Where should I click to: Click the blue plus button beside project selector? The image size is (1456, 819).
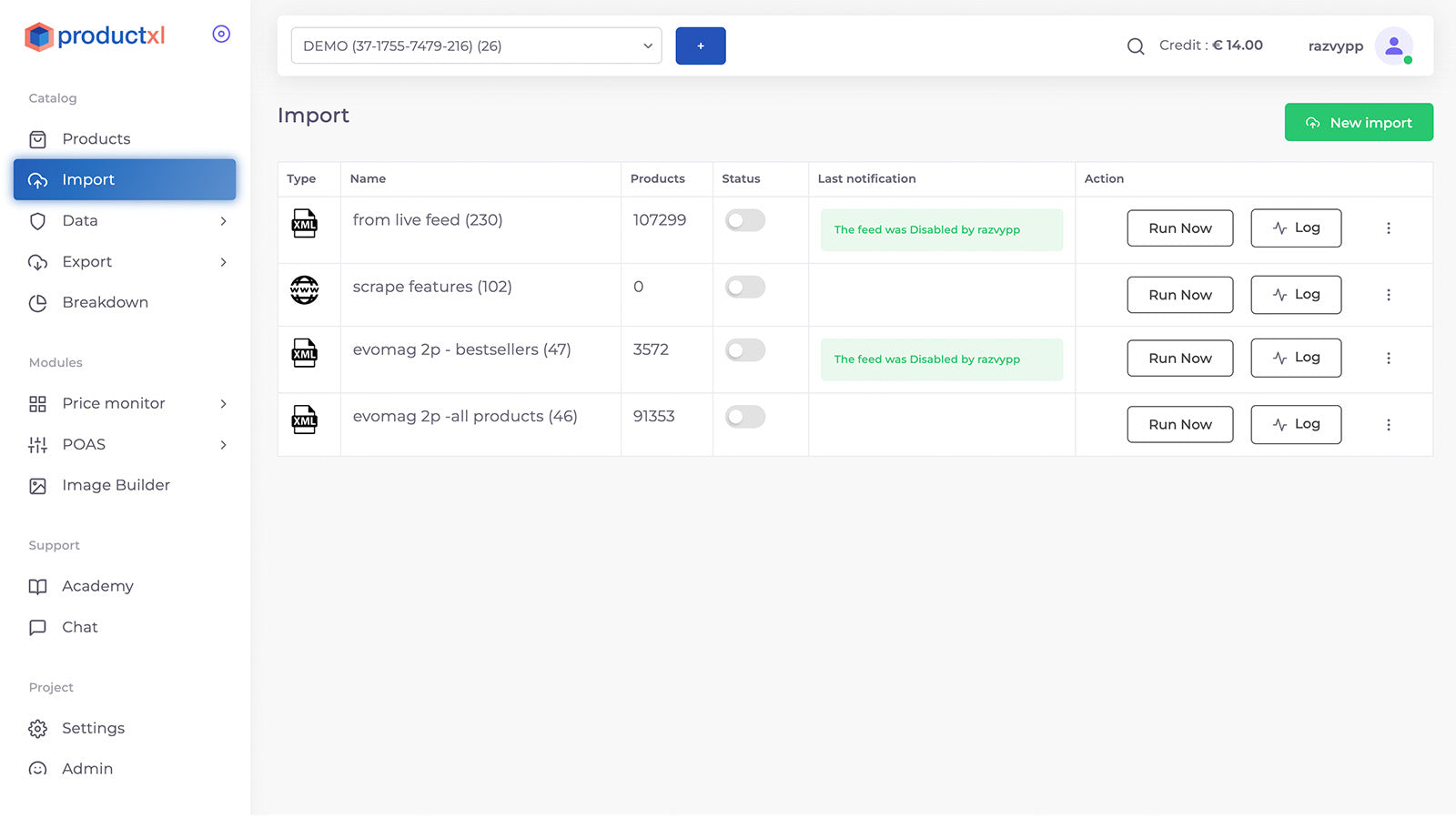(700, 45)
